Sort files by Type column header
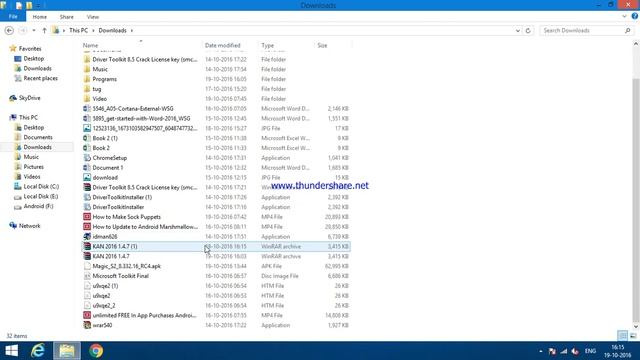 click(287, 45)
